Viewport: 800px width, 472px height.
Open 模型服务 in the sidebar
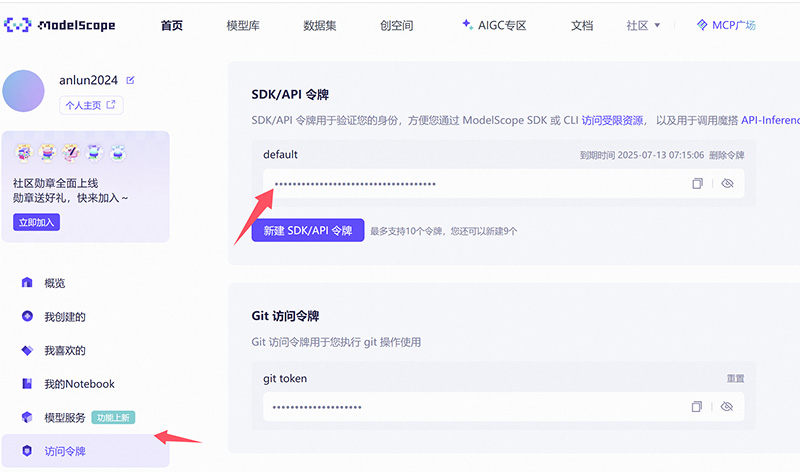(x=65, y=417)
